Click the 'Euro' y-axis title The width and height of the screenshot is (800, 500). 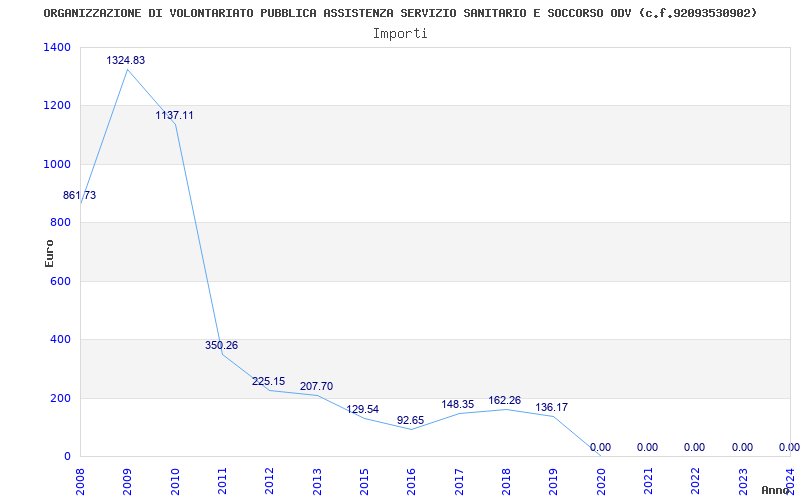(49, 253)
